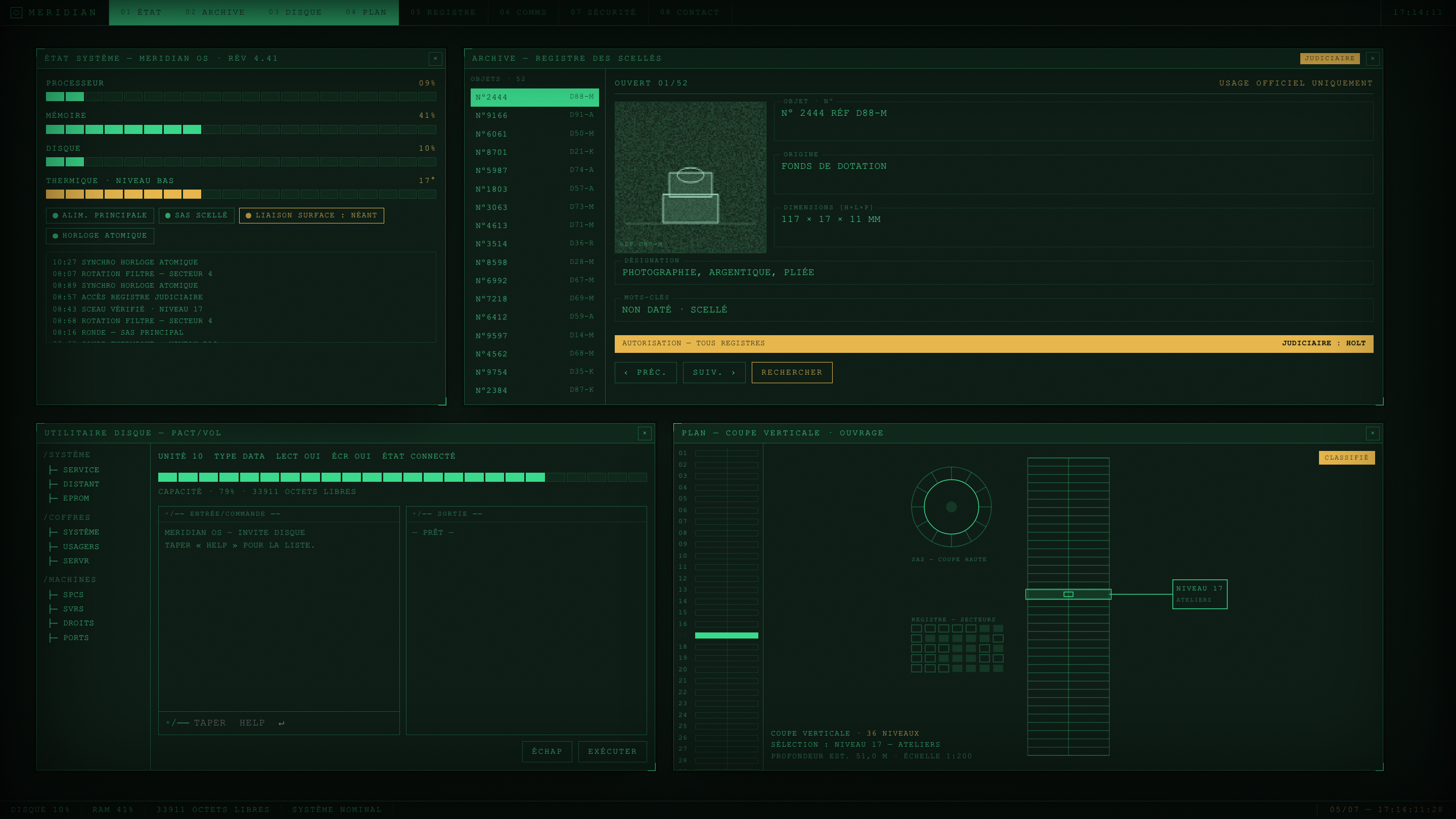The width and height of the screenshot is (1456, 819).
Task: Click the MOTS-CLÉS field
Action: tap(993, 310)
